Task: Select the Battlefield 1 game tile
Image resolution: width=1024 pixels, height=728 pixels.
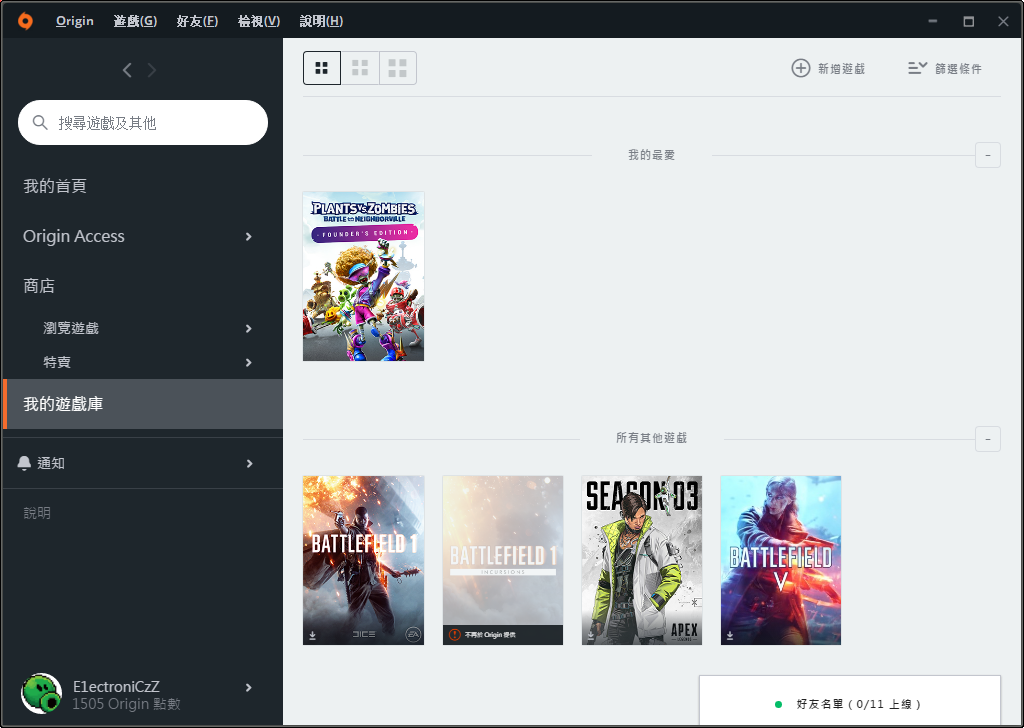Action: [364, 560]
